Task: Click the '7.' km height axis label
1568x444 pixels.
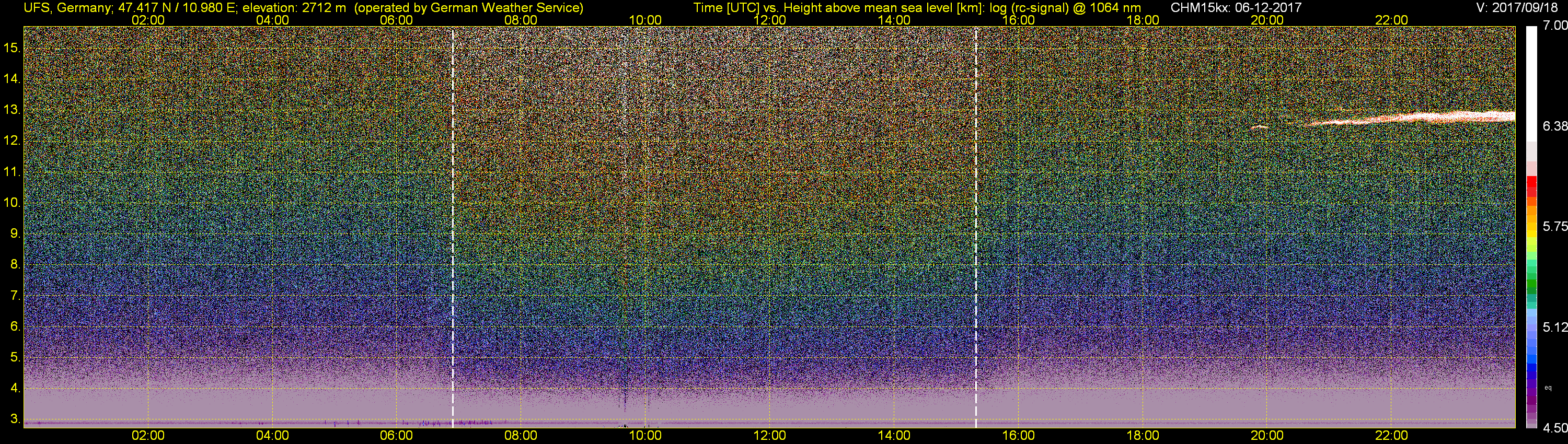Action: (x=15, y=296)
